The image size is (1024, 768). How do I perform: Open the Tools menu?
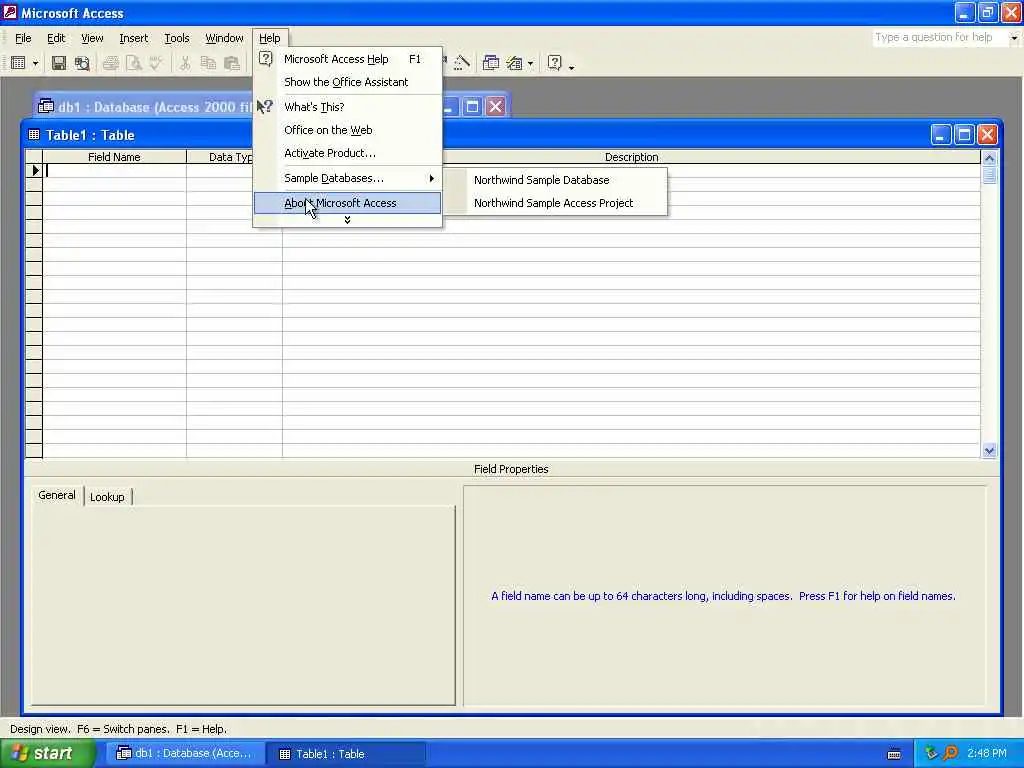176,38
